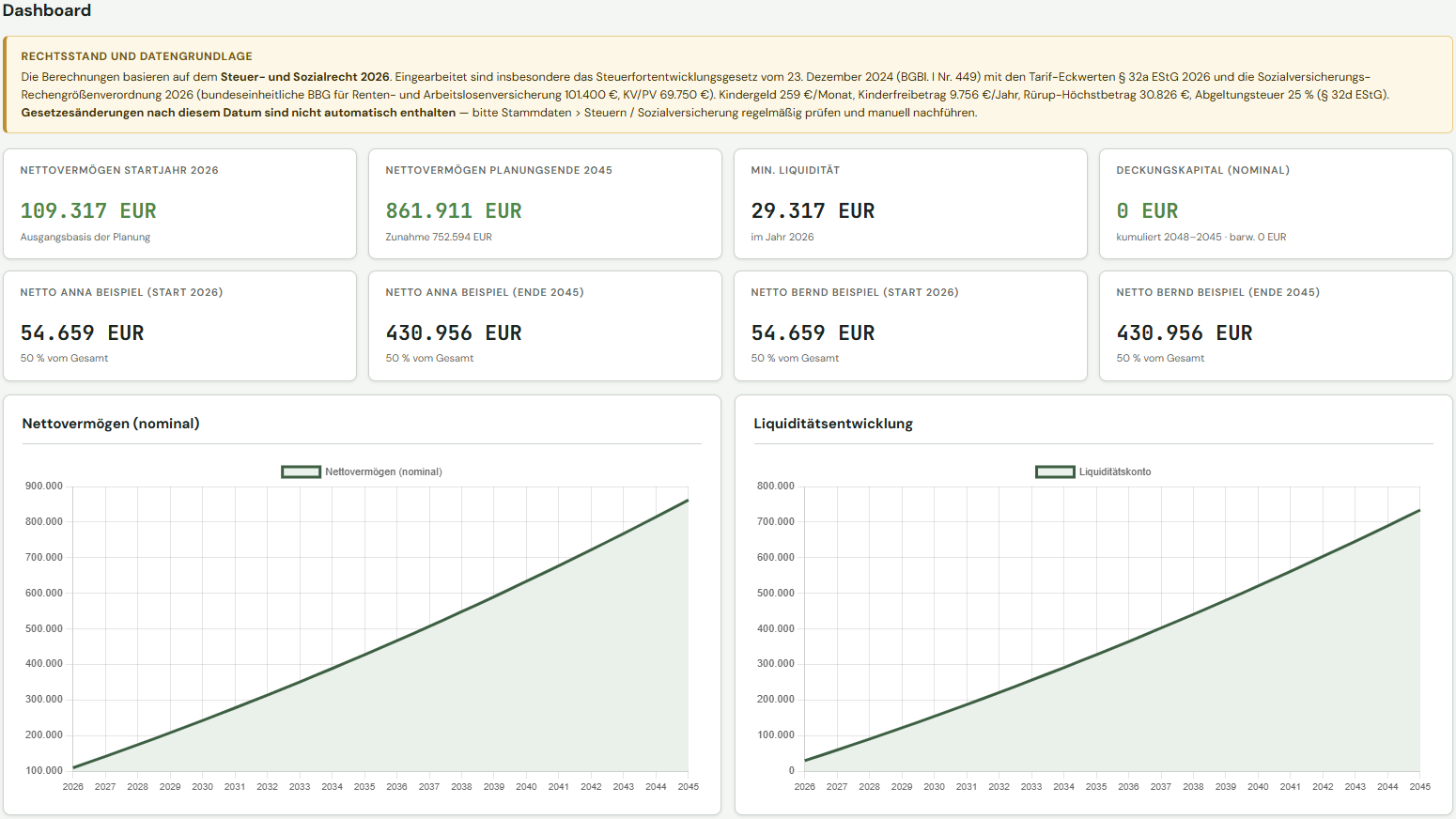
Task: Select the Min. Liquidität card
Action: [x=910, y=204]
